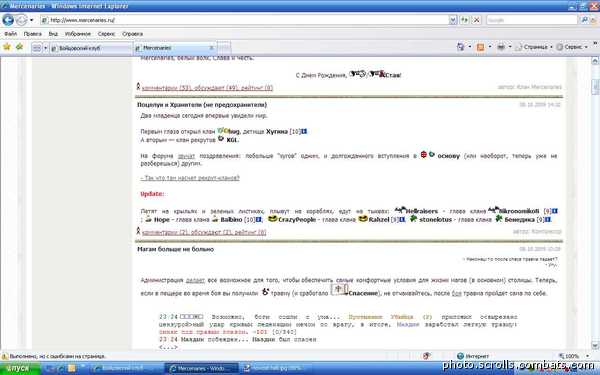Go to Home page via toolbar icon
The width and height of the screenshot is (600, 375).
[460, 47]
